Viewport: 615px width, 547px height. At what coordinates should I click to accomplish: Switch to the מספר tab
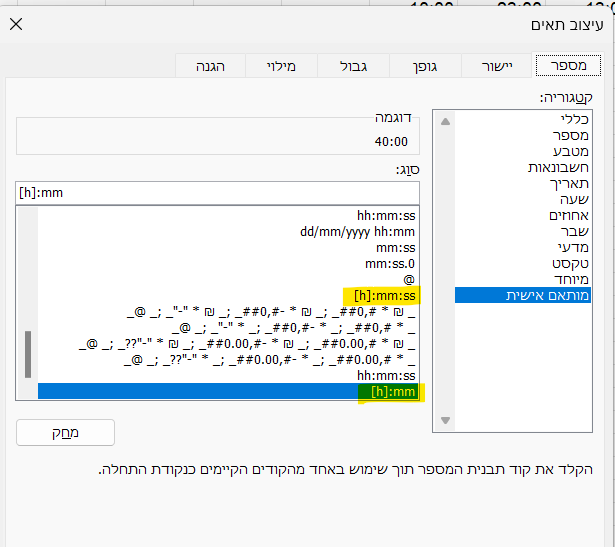(x=568, y=65)
